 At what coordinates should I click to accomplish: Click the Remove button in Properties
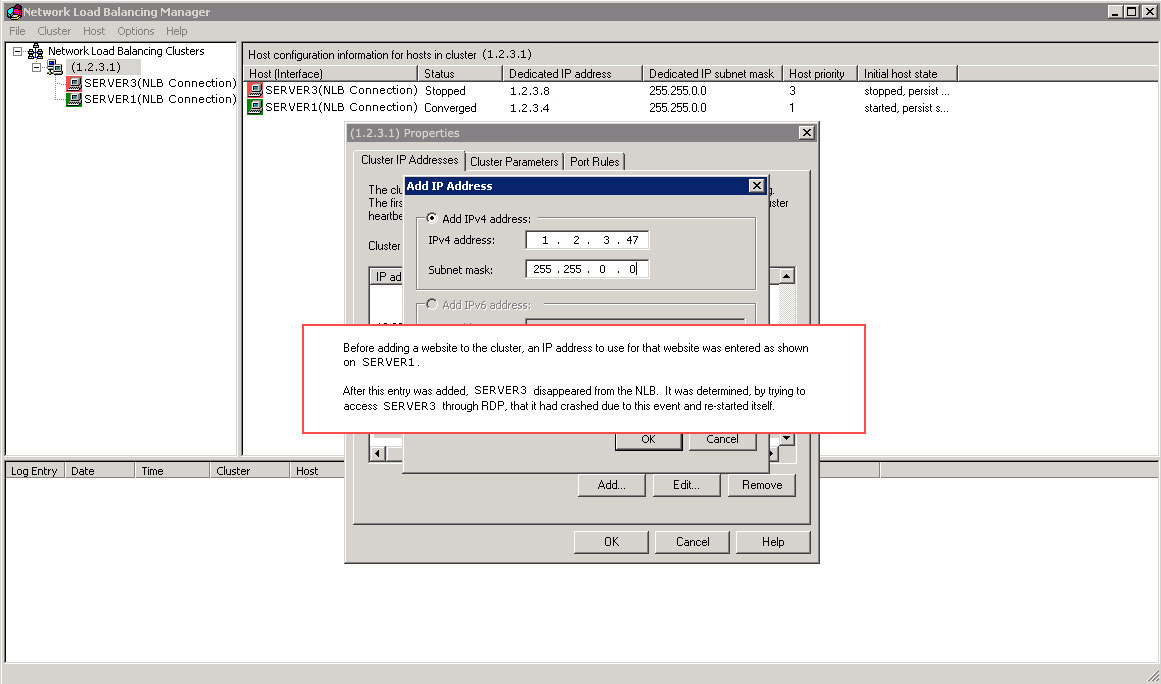[762, 485]
